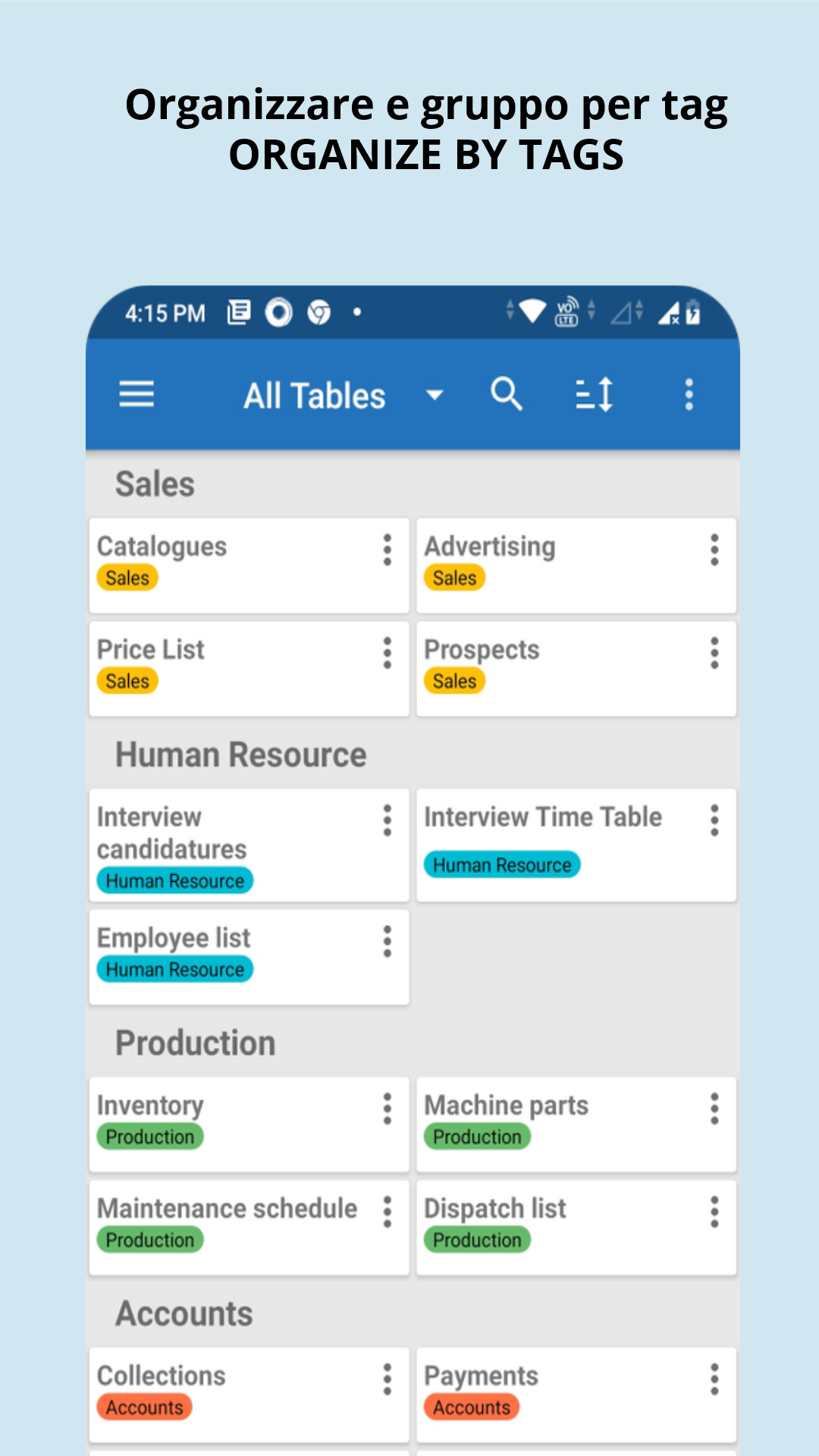Tap the yellow Sales tag on Prospects
819x1456 pixels.
(455, 681)
